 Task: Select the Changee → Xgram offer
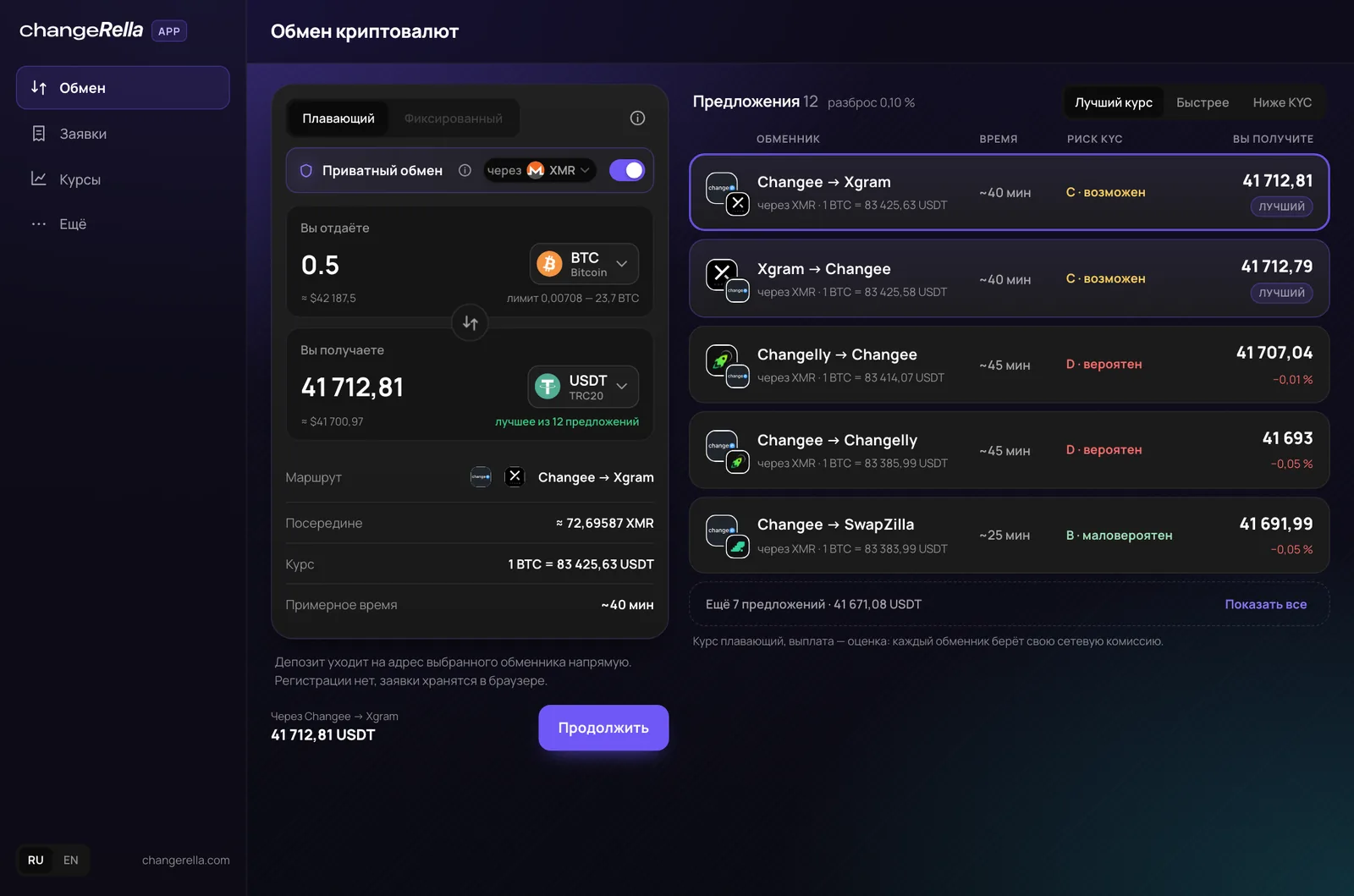[x=1010, y=192]
